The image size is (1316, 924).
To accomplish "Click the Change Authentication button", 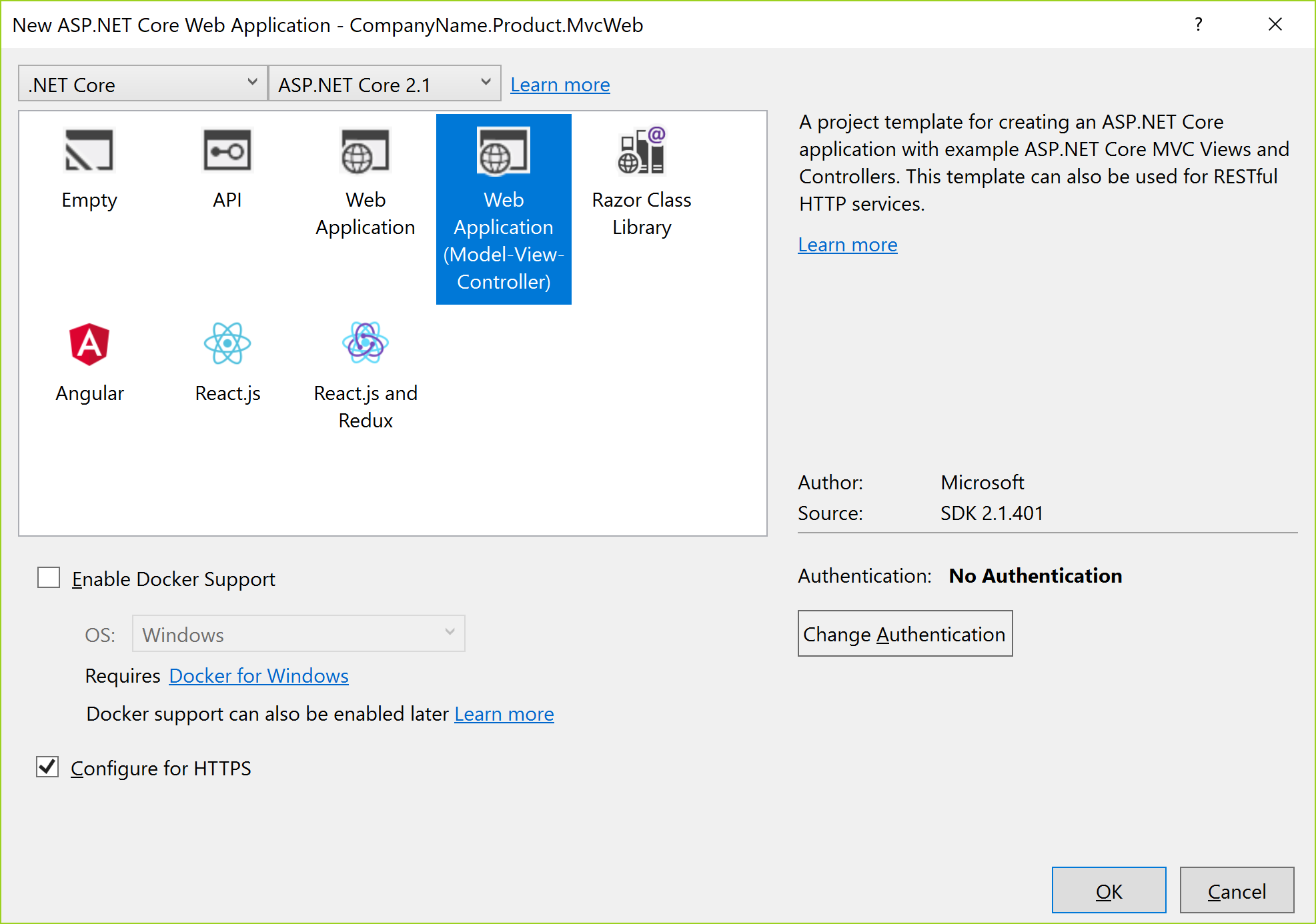I will pyautogui.click(x=904, y=634).
